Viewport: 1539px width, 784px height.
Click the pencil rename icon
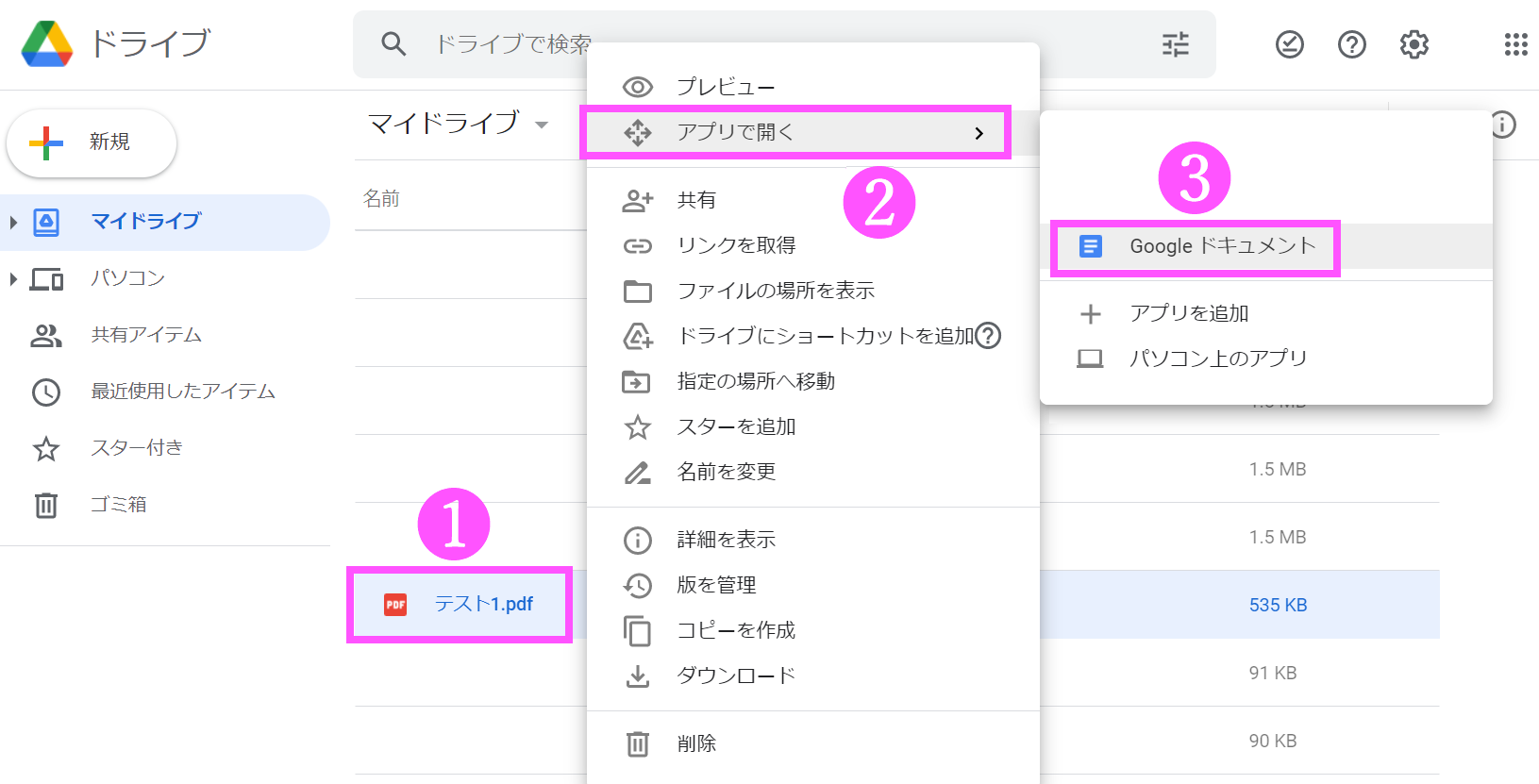(638, 473)
